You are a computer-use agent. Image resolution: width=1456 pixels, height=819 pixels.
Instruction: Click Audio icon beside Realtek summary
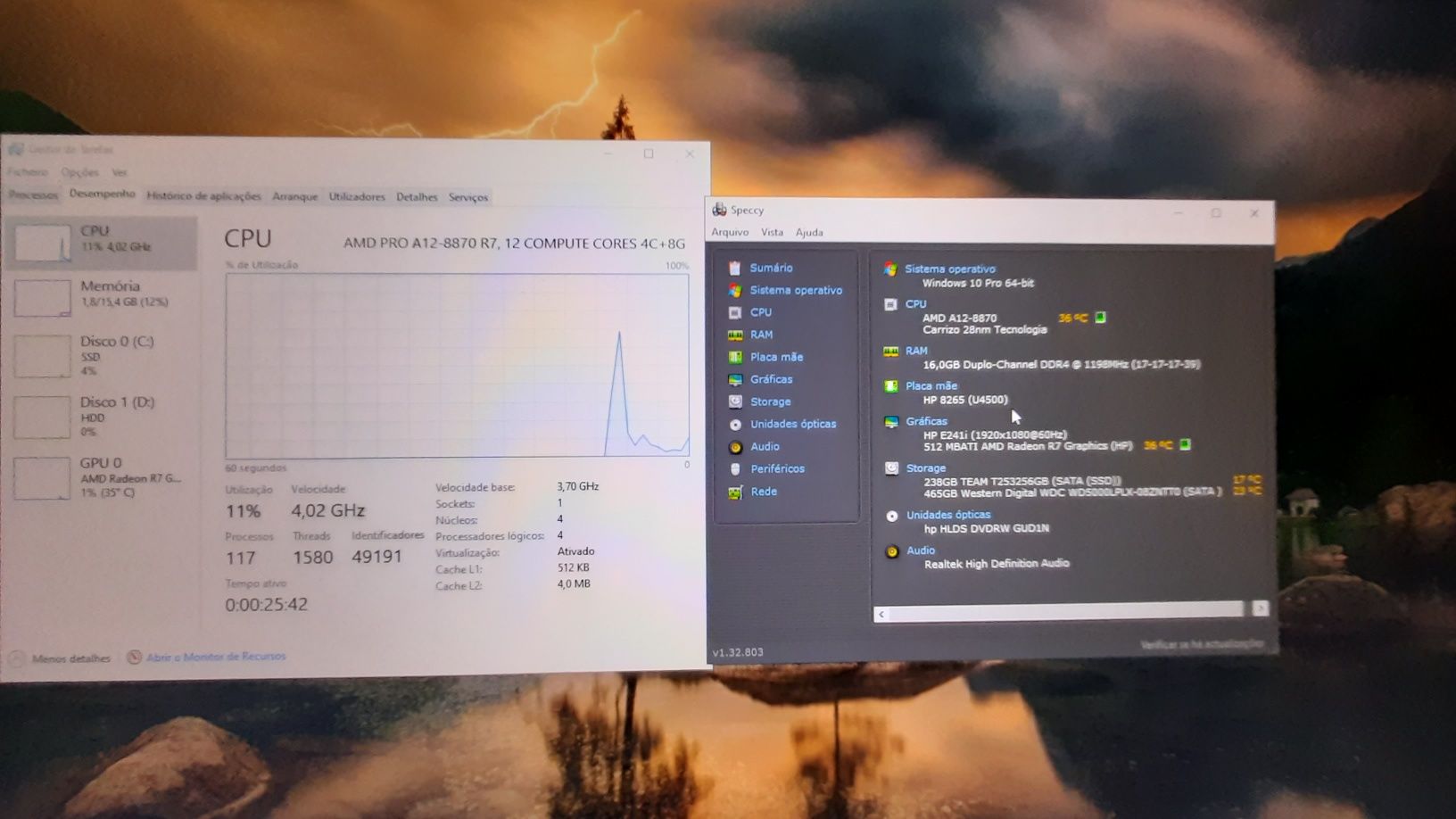(891, 550)
